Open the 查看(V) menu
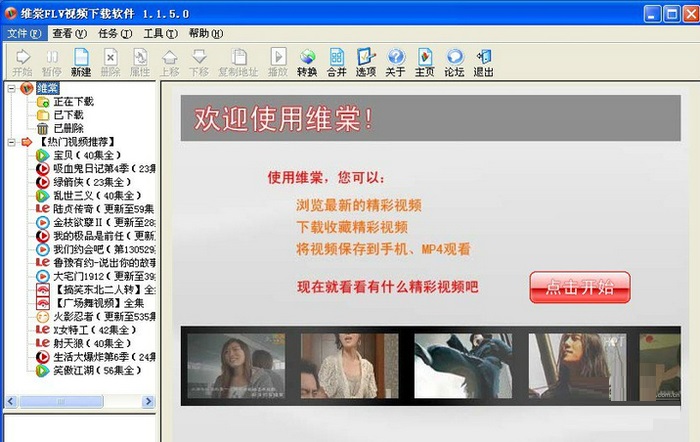The image size is (700, 442). pos(70,33)
